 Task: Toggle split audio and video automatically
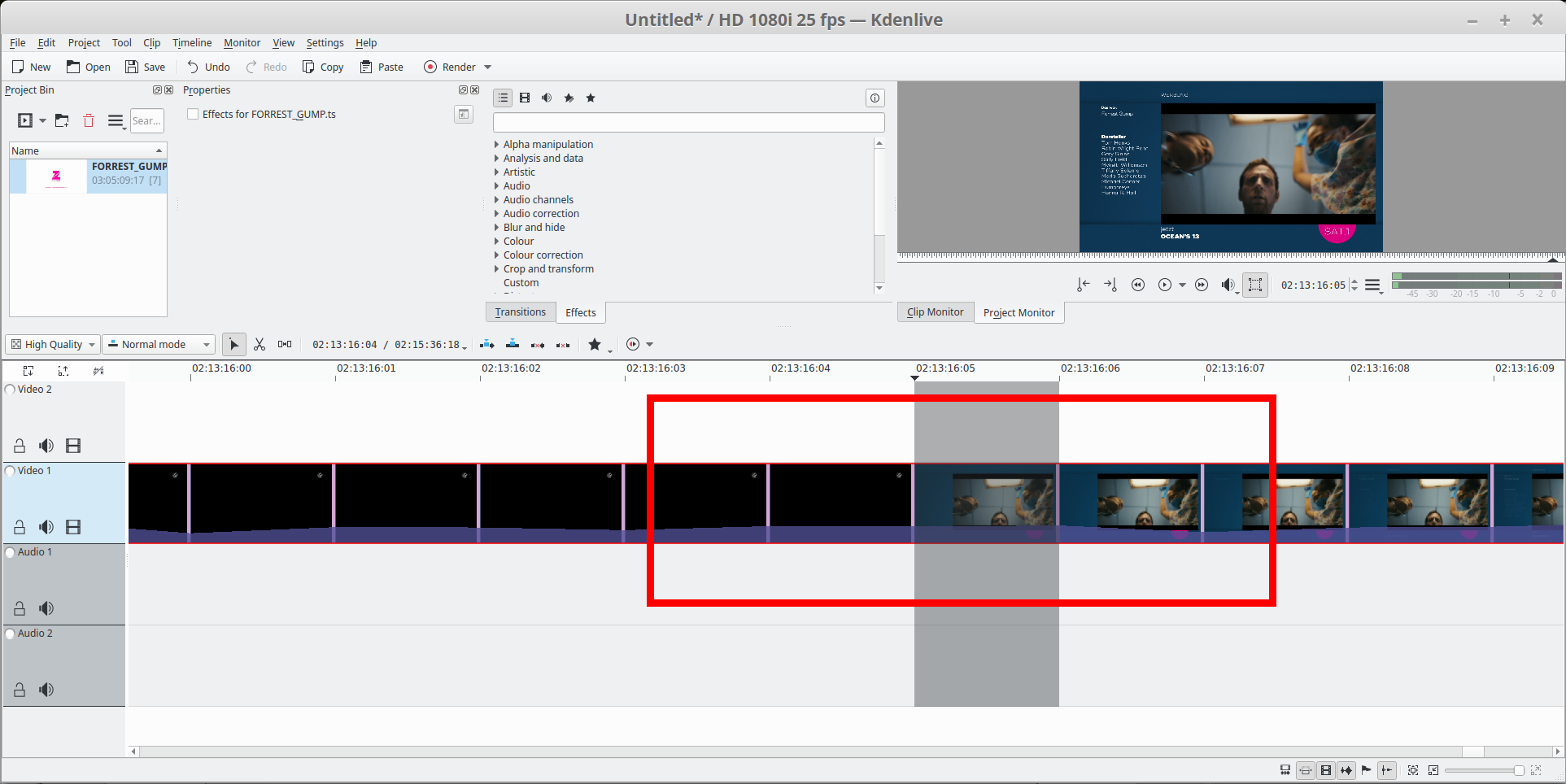(x=1285, y=770)
